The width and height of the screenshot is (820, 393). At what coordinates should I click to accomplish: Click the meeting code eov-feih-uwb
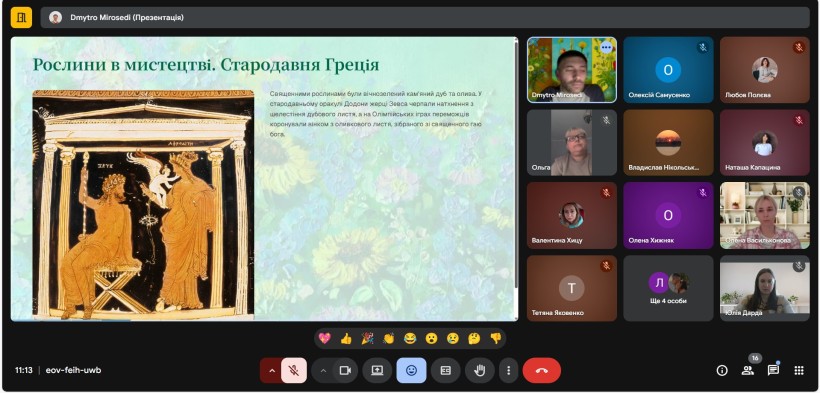73,370
